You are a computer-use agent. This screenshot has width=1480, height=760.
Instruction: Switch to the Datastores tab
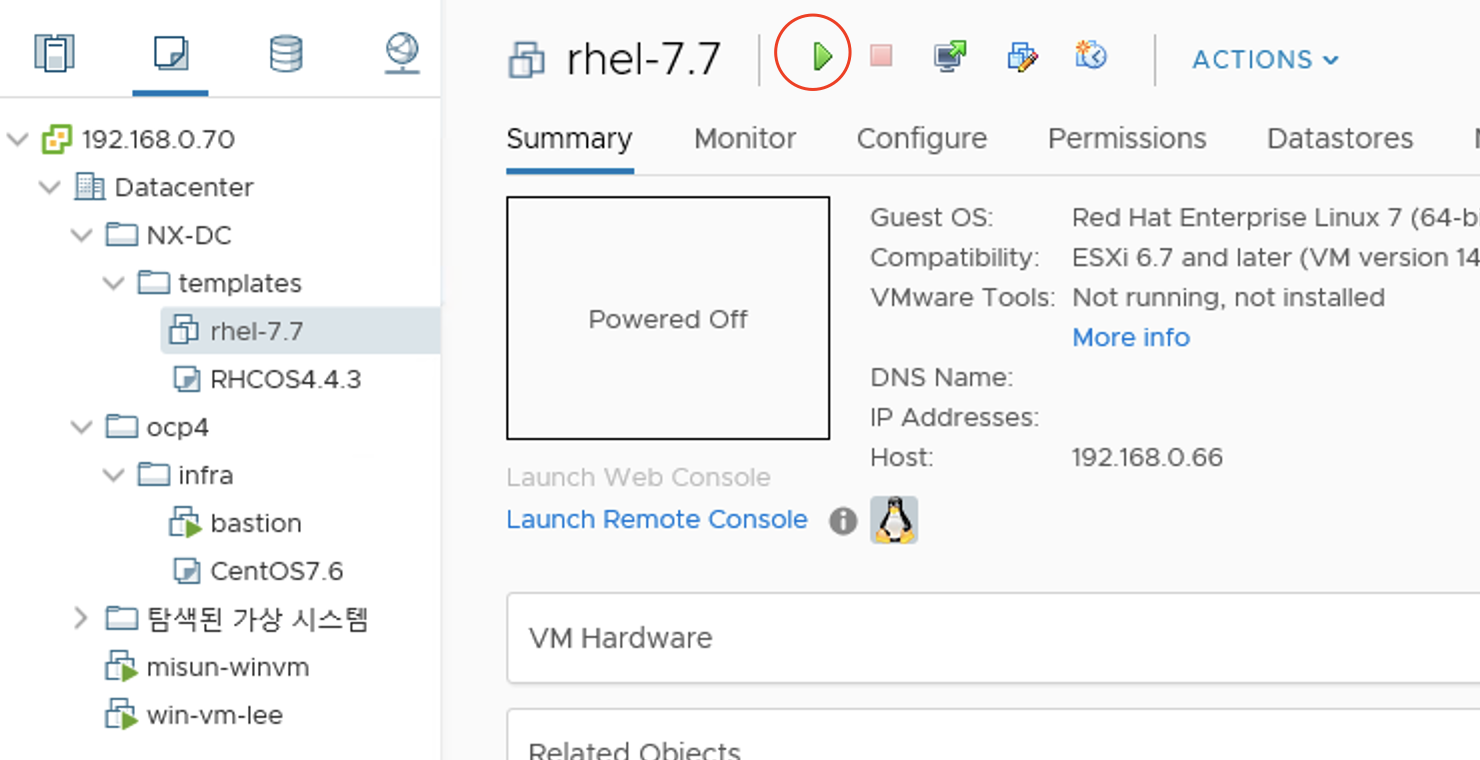tap(1340, 138)
